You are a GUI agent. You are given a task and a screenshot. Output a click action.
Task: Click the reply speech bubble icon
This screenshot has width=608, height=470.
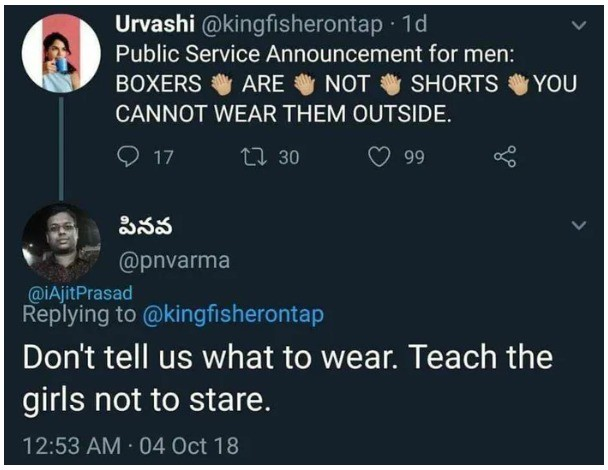point(130,156)
